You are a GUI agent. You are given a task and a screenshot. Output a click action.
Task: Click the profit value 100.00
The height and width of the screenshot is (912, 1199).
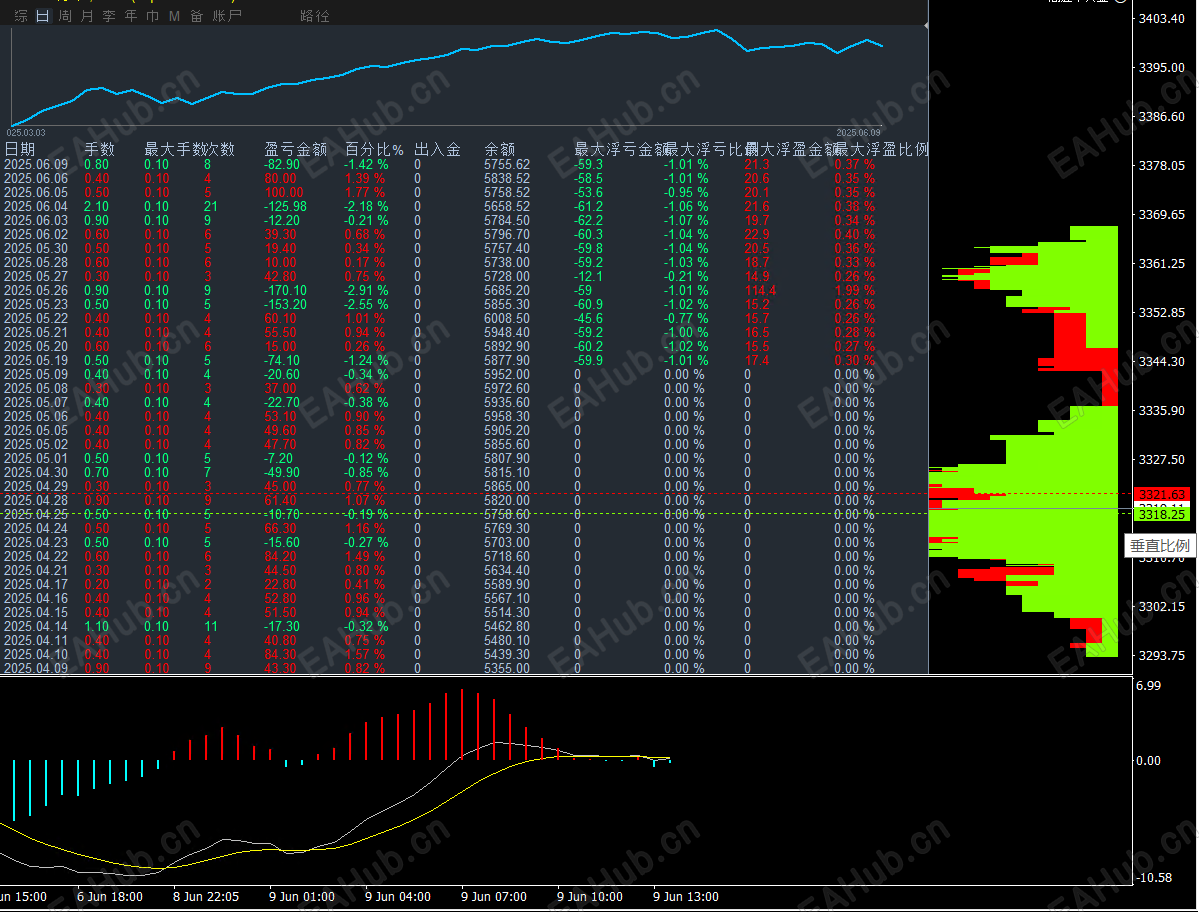tap(284, 193)
